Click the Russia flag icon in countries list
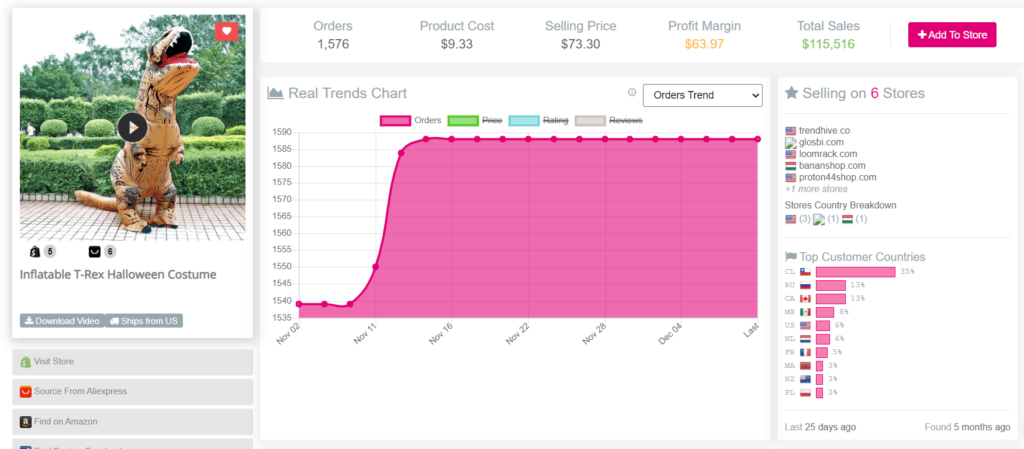This screenshot has width=1024, height=449. pos(805,285)
